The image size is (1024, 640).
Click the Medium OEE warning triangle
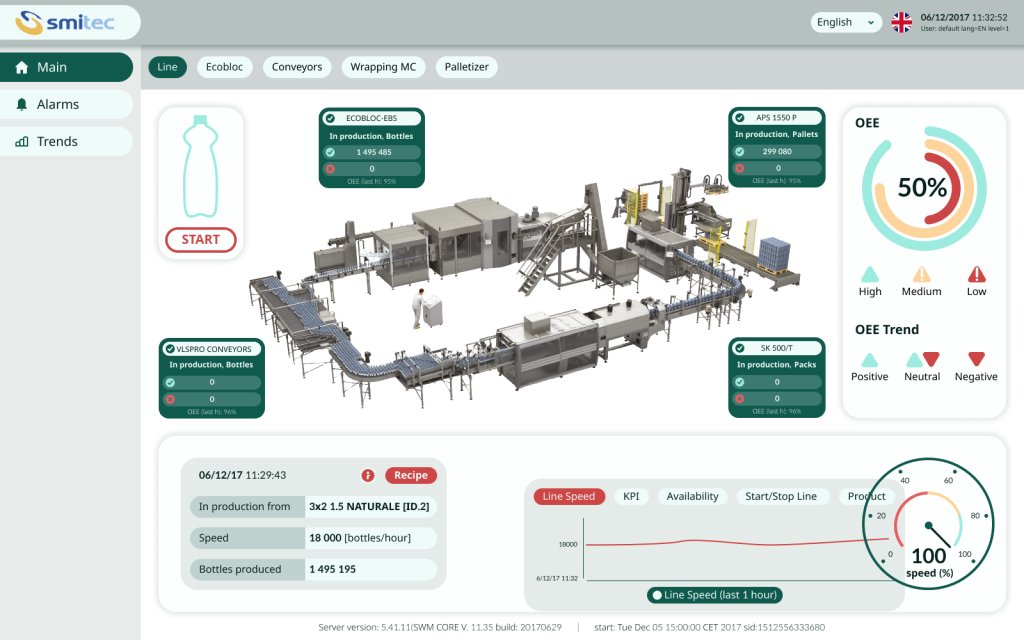pyautogui.click(x=921, y=274)
